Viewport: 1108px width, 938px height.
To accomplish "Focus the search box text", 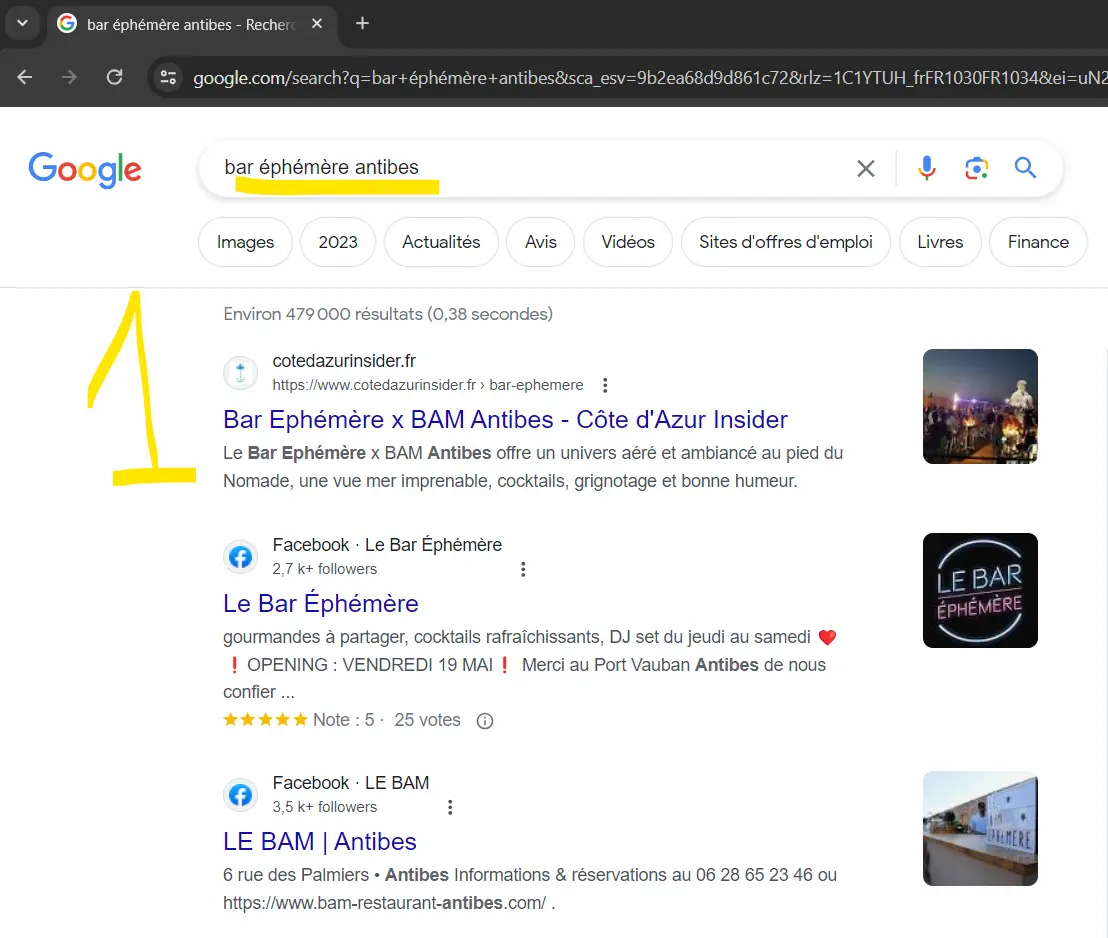I will pos(322,167).
